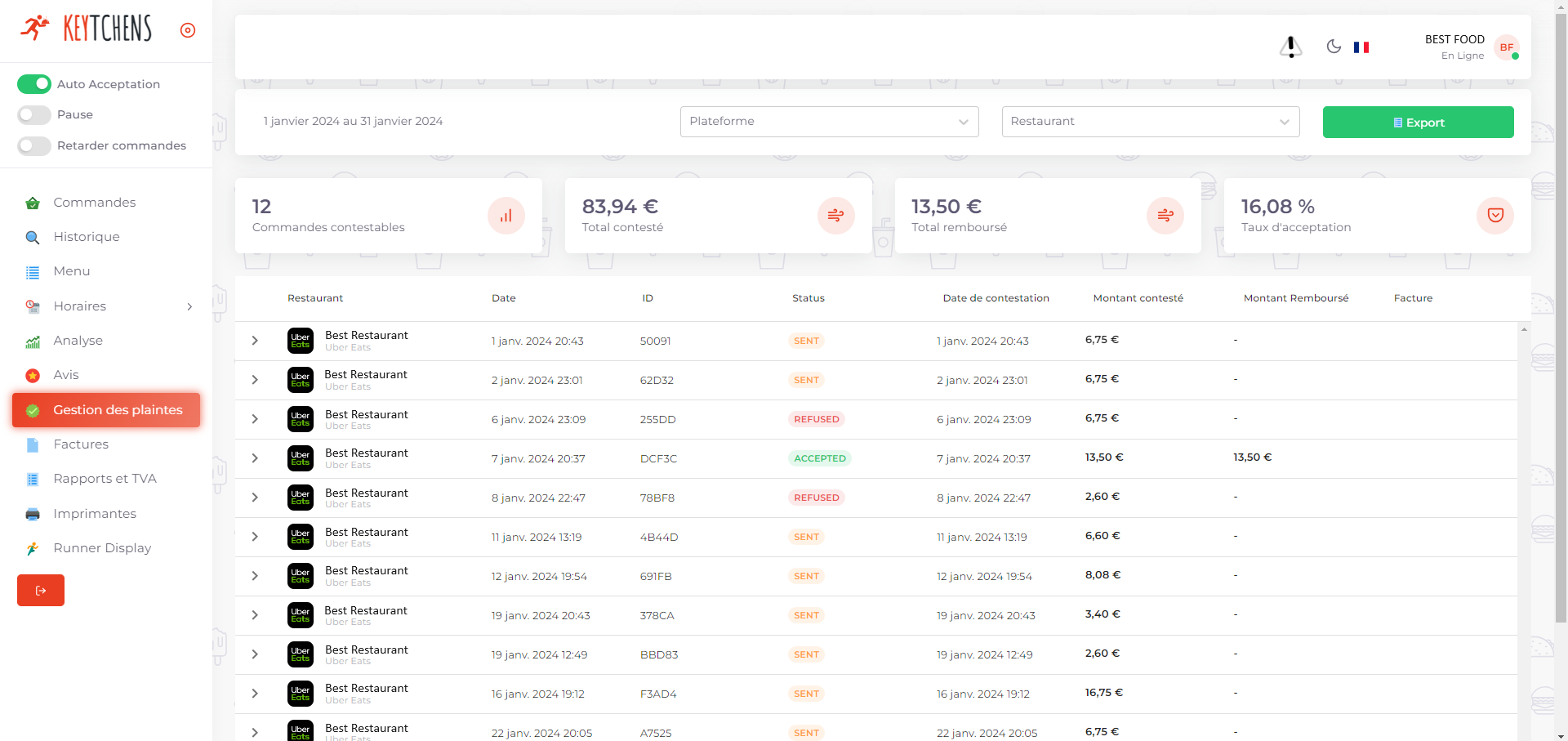Click the green Export button
Image resolution: width=1568 pixels, height=741 pixels.
click(x=1418, y=123)
